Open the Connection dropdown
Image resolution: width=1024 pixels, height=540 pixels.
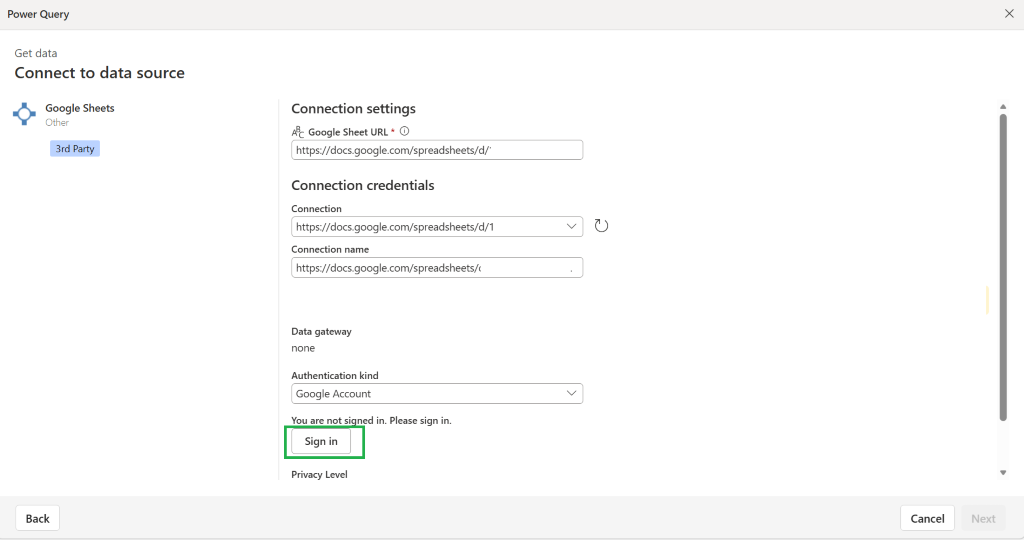pyautogui.click(x=437, y=227)
